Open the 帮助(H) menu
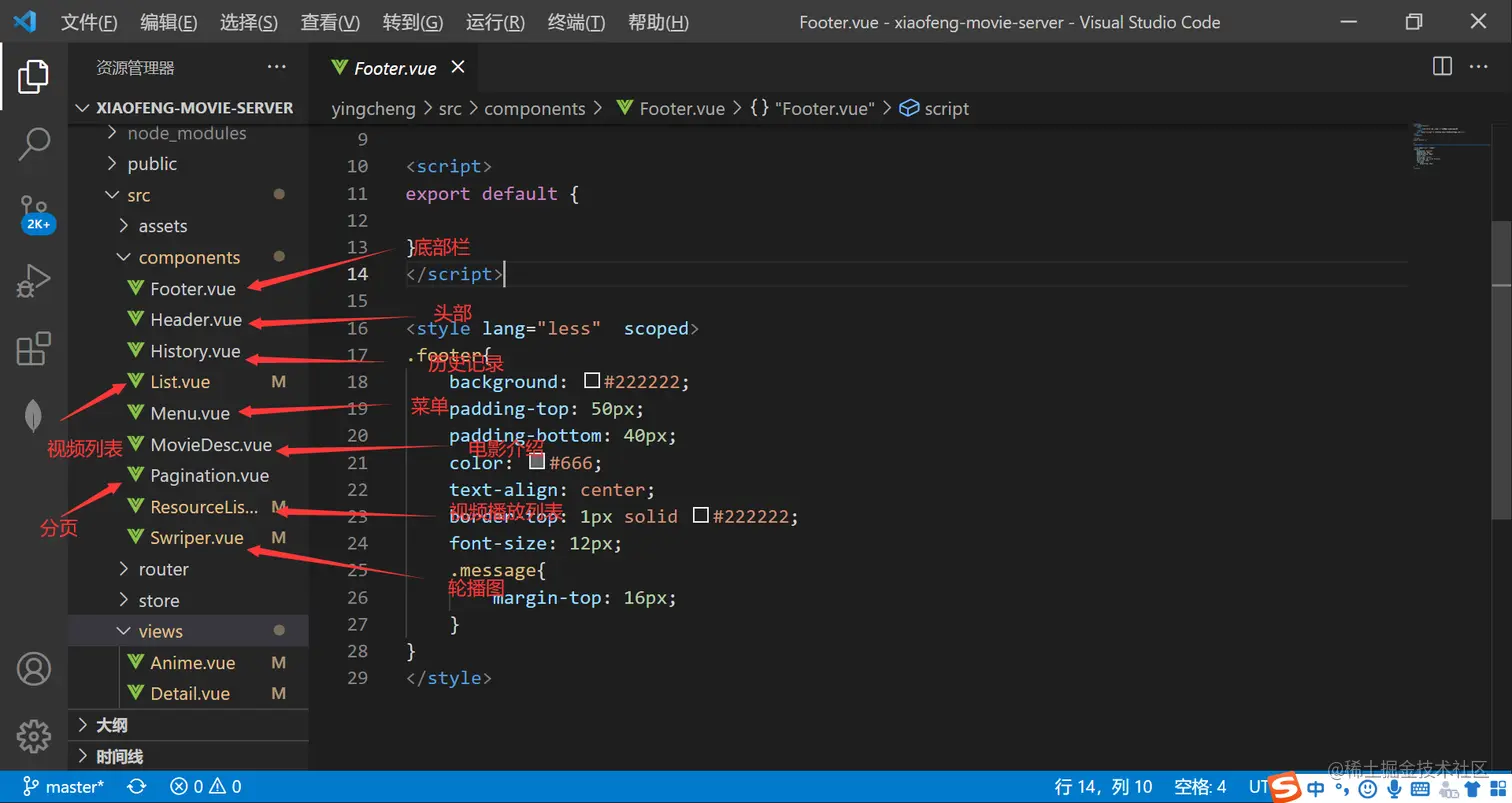The height and width of the screenshot is (803, 1512). coord(658,22)
